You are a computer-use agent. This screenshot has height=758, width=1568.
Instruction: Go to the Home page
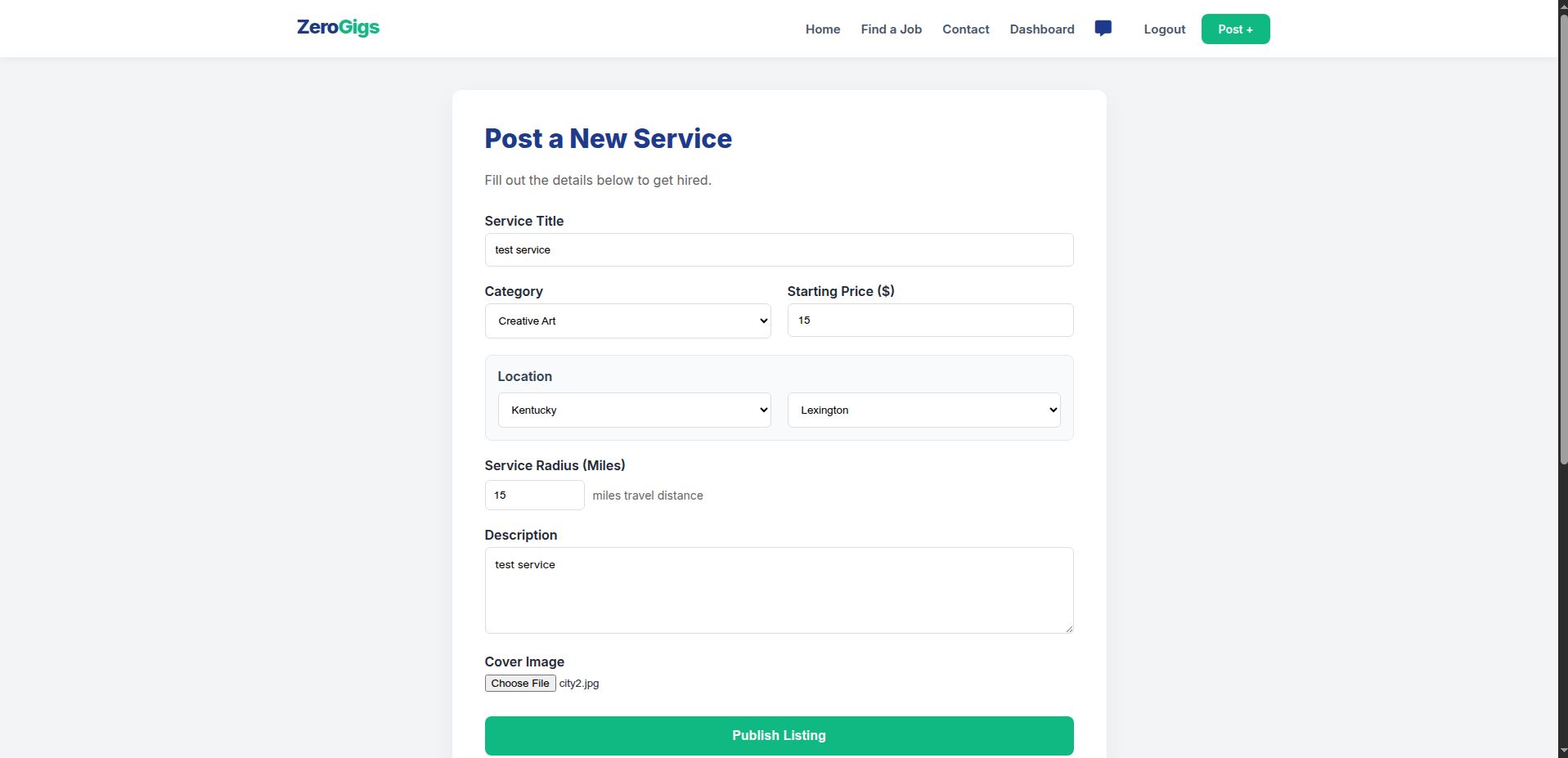click(822, 29)
